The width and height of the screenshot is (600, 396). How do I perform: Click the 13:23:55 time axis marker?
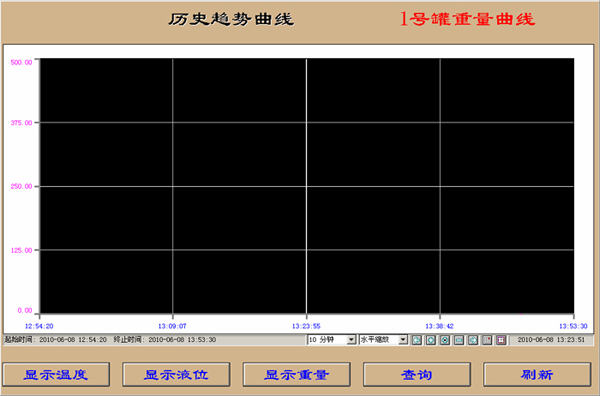click(306, 326)
